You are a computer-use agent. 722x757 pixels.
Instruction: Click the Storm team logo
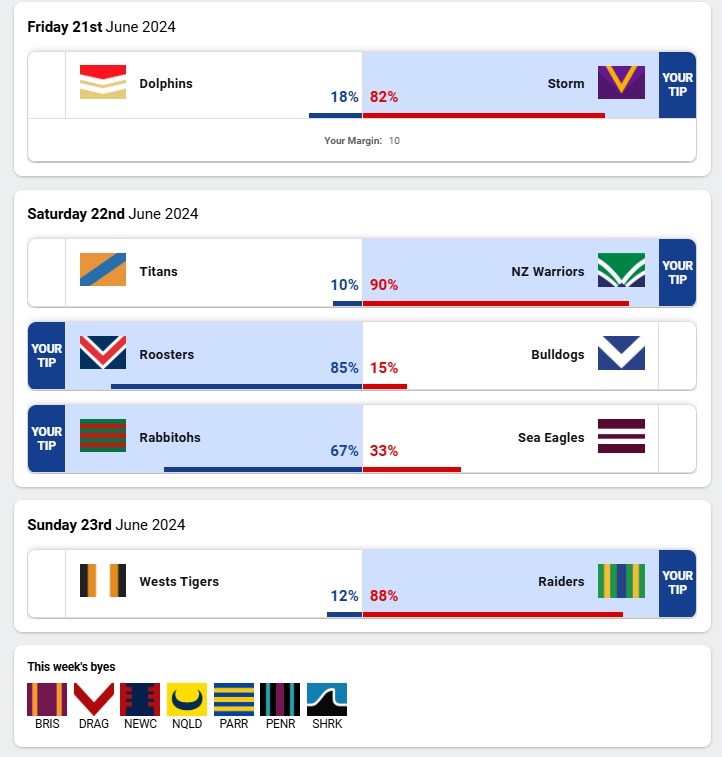(621, 82)
